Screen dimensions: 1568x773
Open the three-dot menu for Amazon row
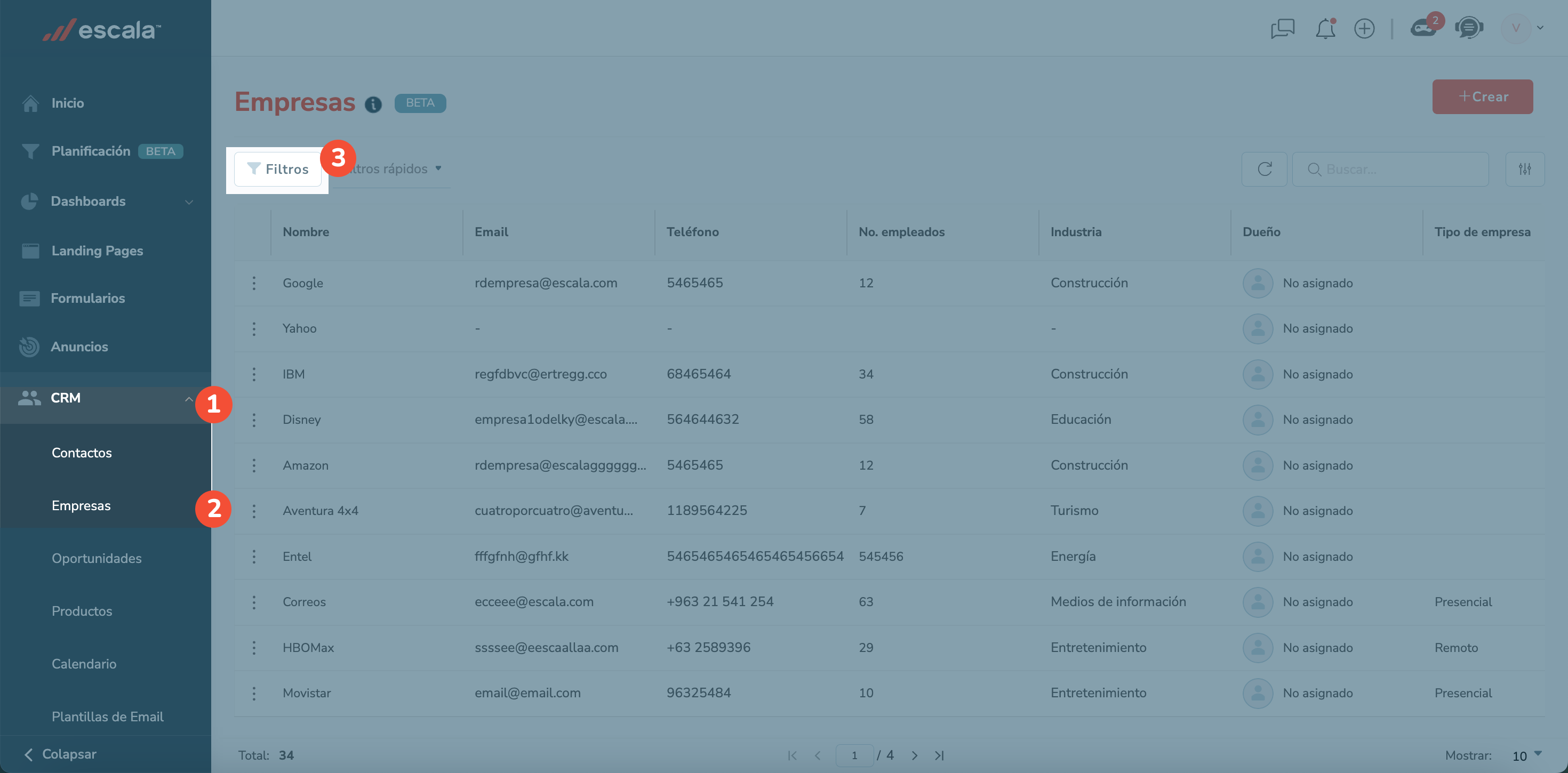point(254,465)
